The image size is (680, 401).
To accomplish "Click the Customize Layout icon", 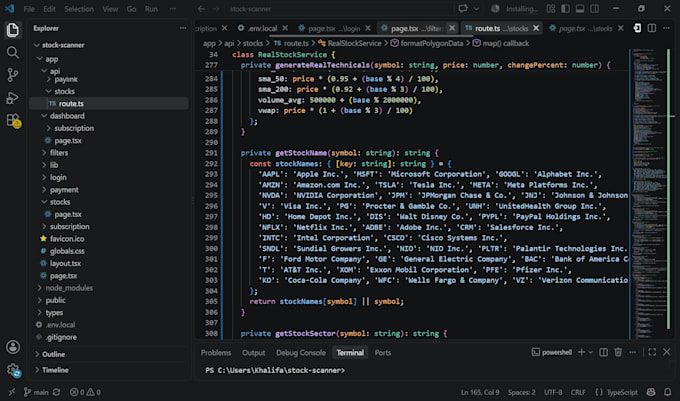I will click(x=551, y=9).
